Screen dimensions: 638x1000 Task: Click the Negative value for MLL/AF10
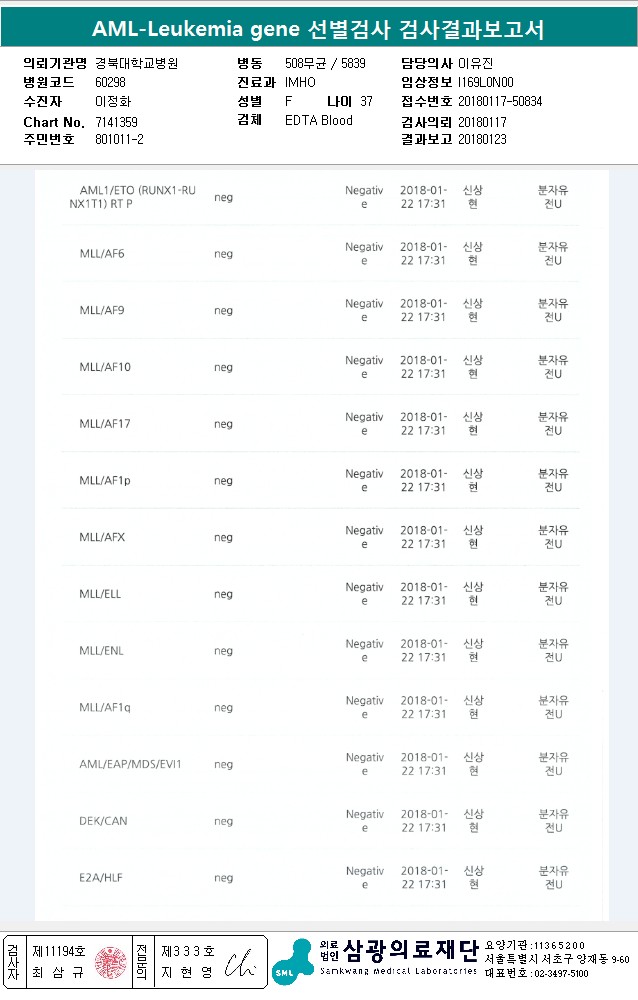(x=364, y=367)
